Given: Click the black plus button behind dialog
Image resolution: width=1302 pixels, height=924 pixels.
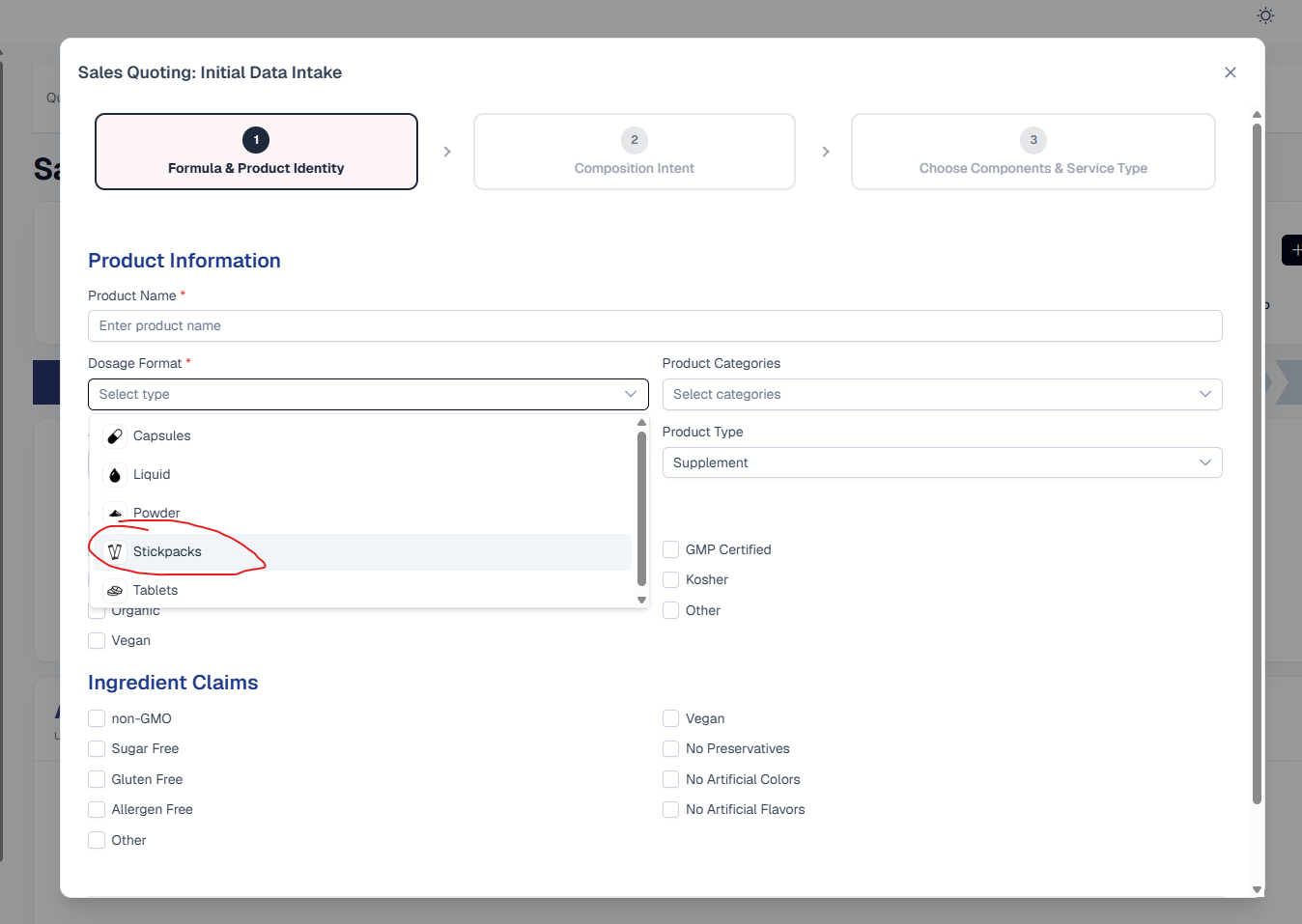Looking at the screenshot, I should pyautogui.click(x=1292, y=250).
